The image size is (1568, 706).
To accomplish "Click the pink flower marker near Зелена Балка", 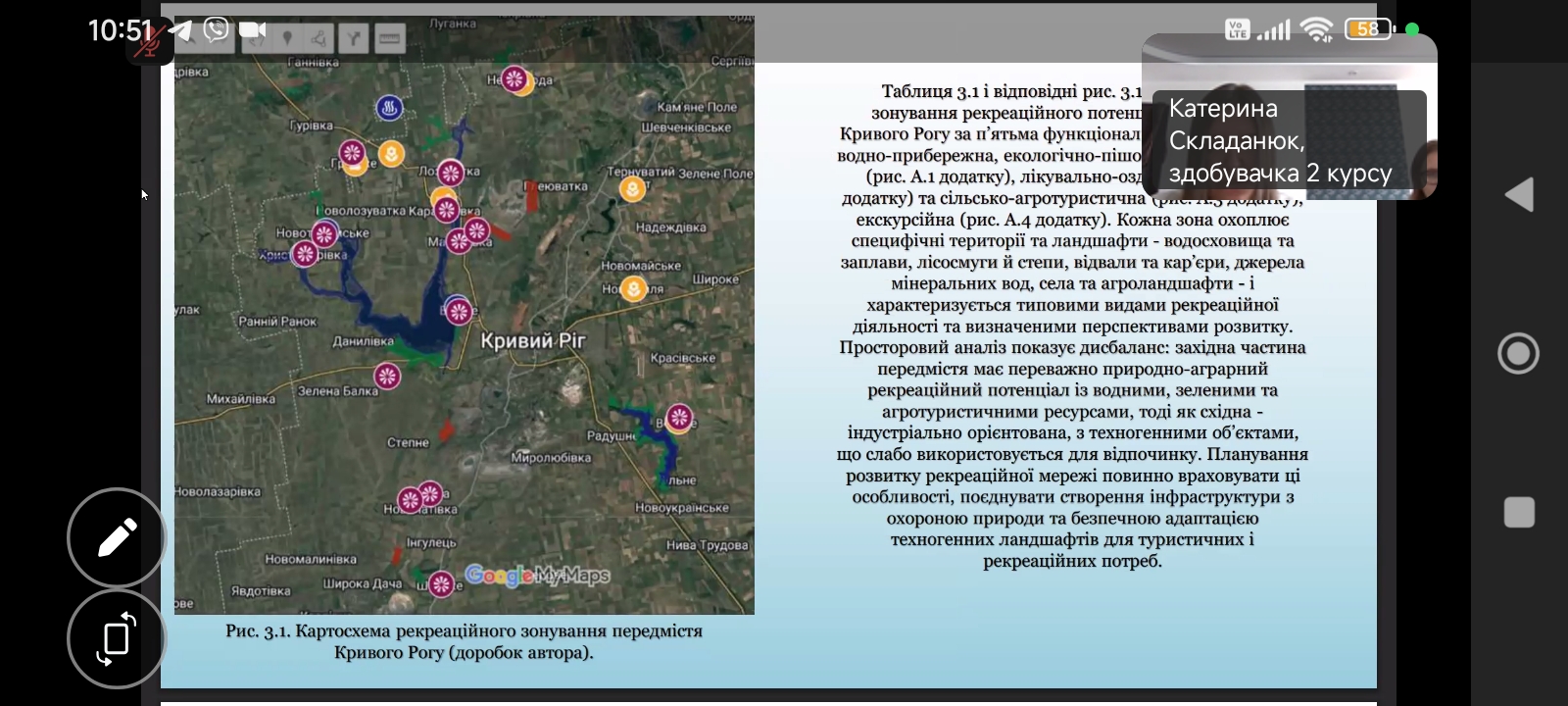I will pos(387,376).
